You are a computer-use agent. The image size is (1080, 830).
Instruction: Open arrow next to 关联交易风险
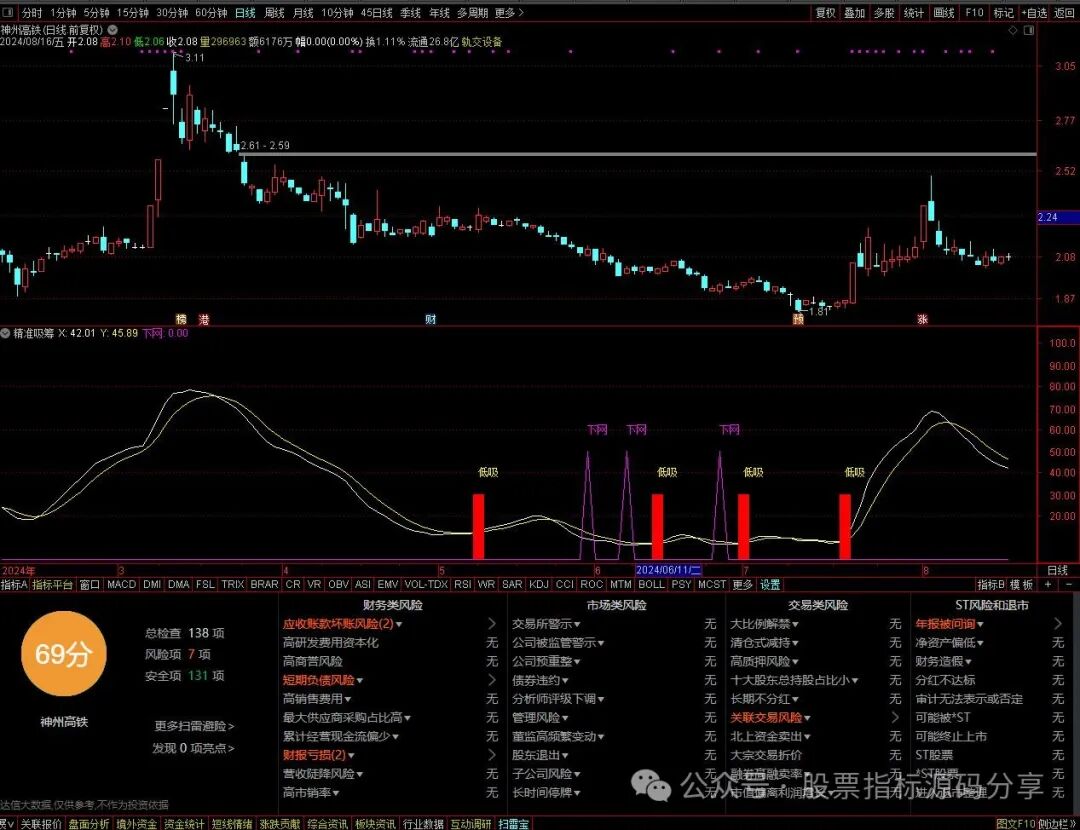[895, 717]
